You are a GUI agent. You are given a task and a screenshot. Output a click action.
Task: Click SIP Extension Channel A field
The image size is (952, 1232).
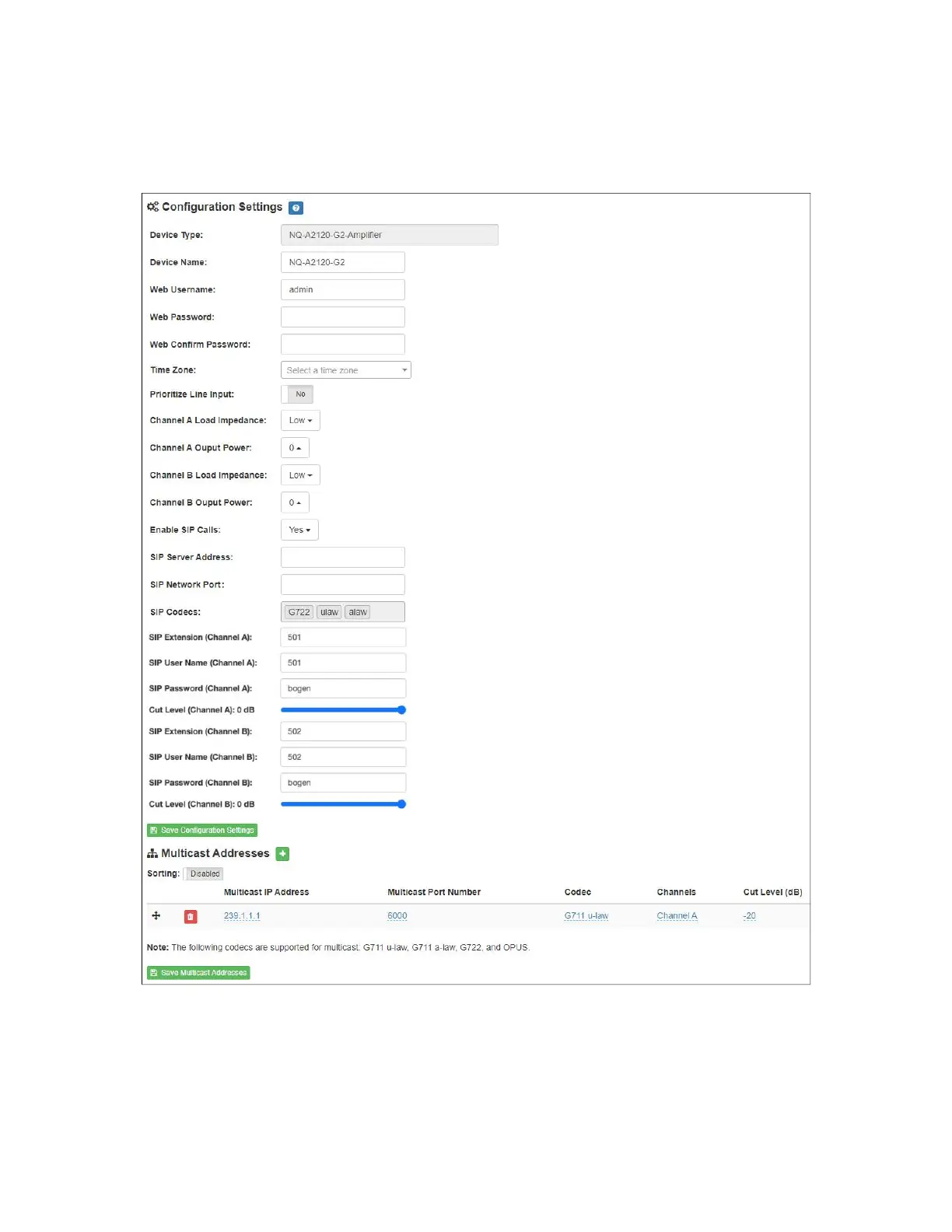pyautogui.click(x=343, y=637)
